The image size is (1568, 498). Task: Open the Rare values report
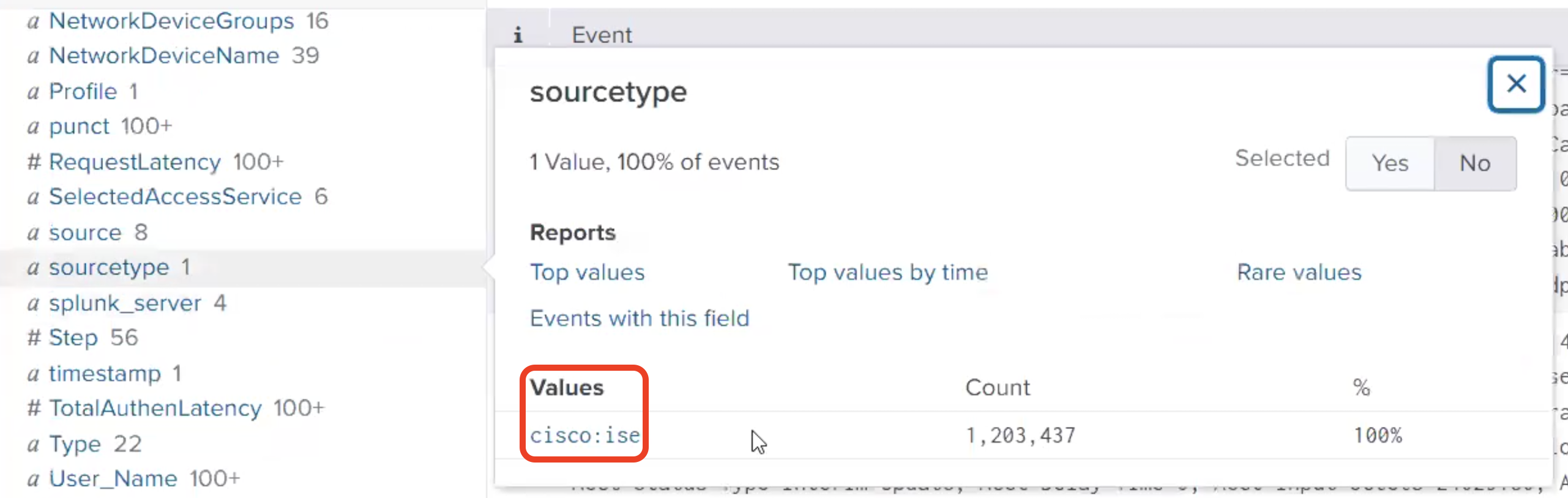[x=1299, y=272]
